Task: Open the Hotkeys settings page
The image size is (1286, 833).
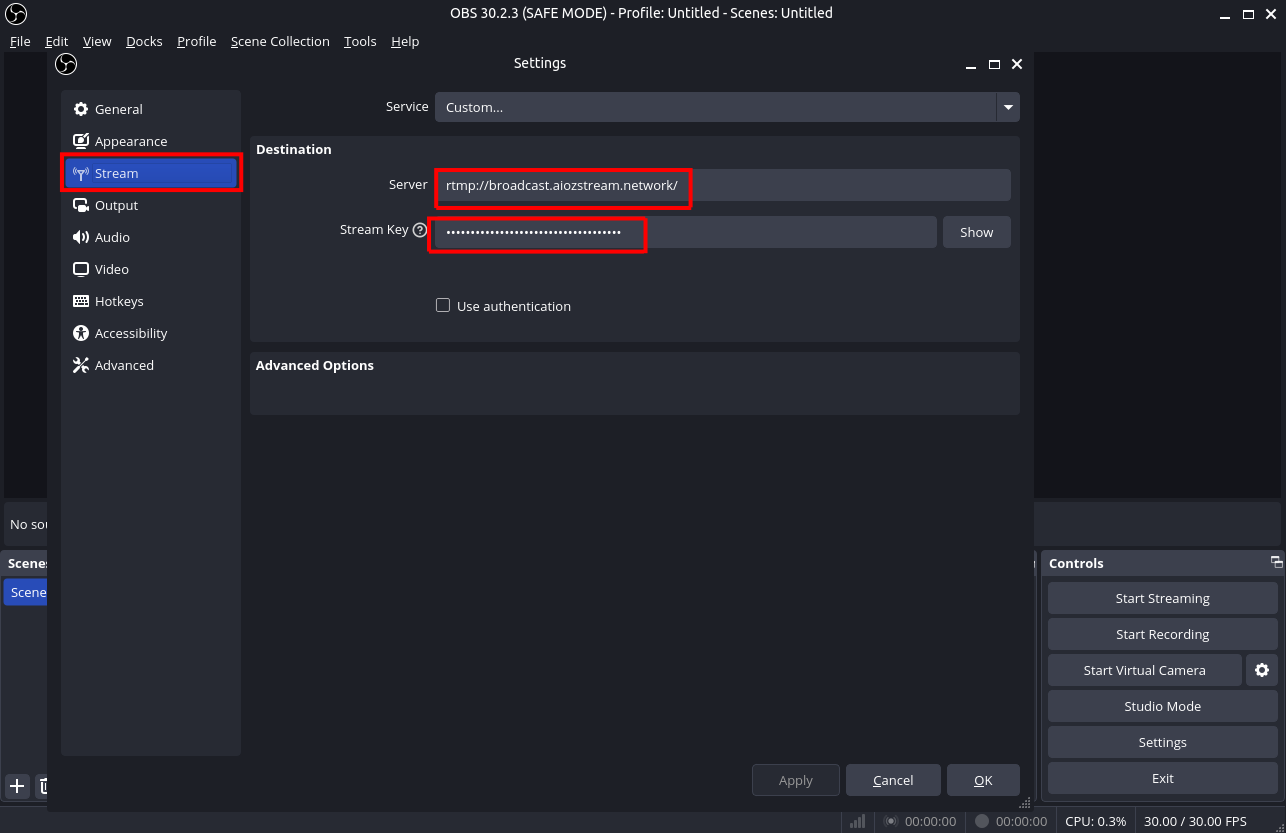Action: point(117,301)
